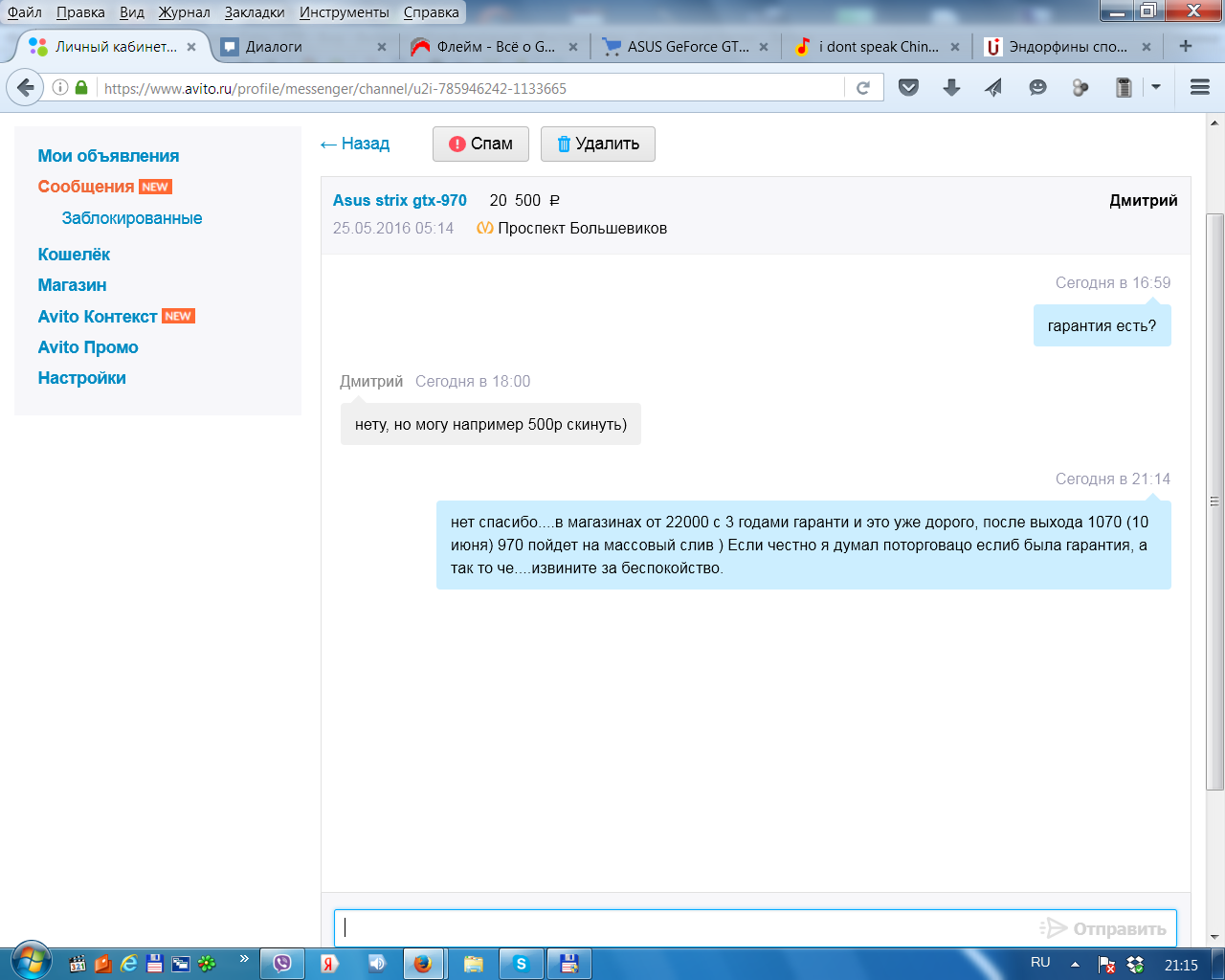Launch Internet Explorer from quick launch
Image resolution: width=1225 pixels, height=980 pixels.
point(129,964)
